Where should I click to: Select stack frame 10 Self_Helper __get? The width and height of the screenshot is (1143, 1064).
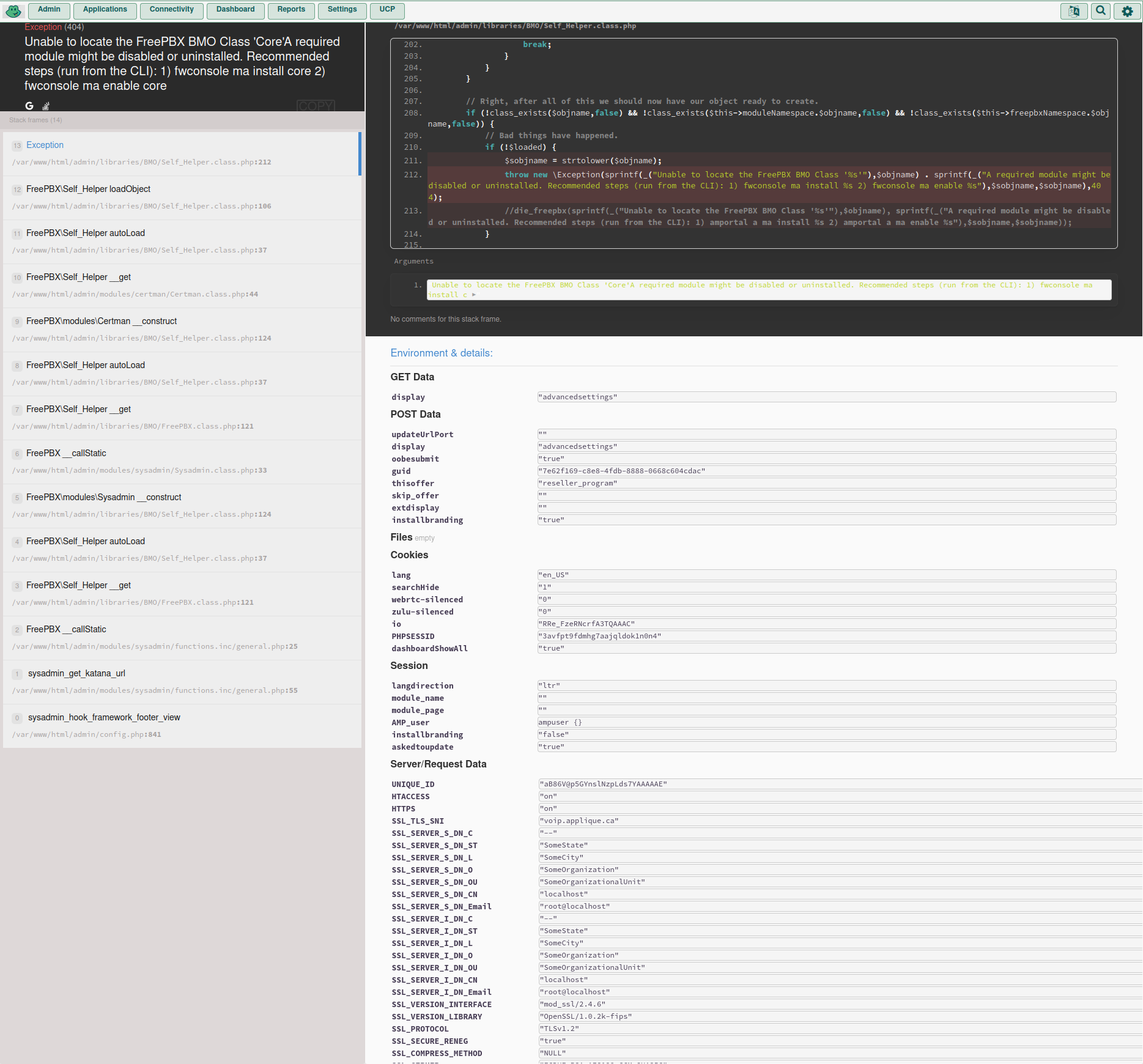[x=182, y=286]
